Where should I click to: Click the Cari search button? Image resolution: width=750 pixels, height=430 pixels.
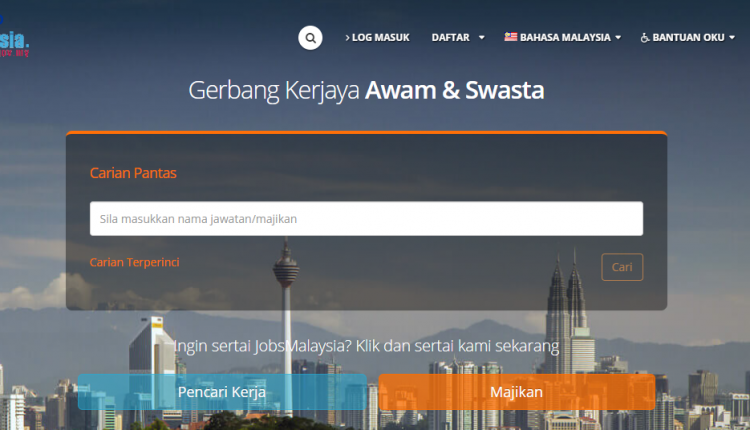click(x=622, y=267)
